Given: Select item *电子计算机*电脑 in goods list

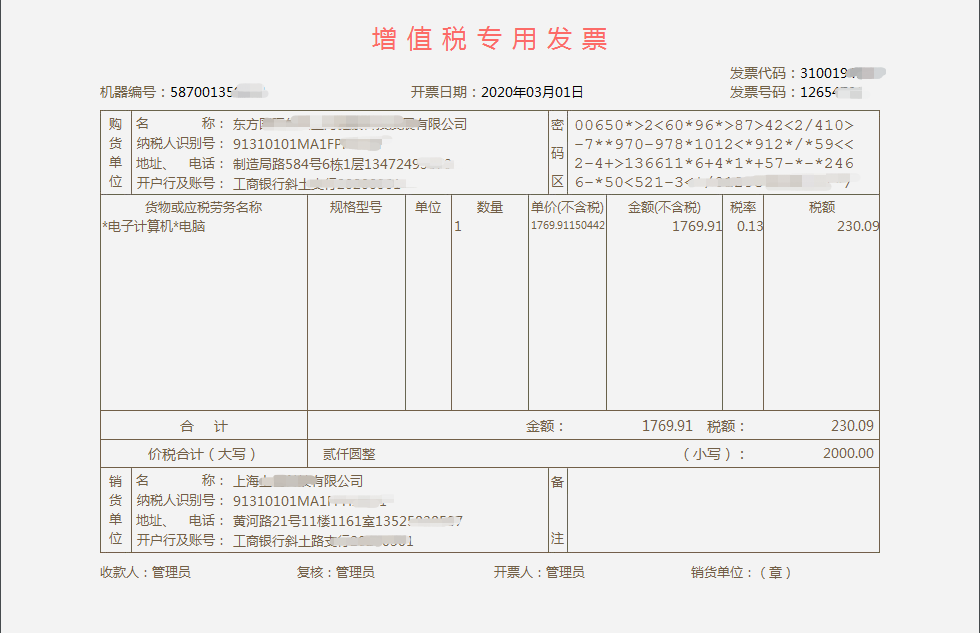Looking at the screenshot, I should pyautogui.click(x=154, y=226).
